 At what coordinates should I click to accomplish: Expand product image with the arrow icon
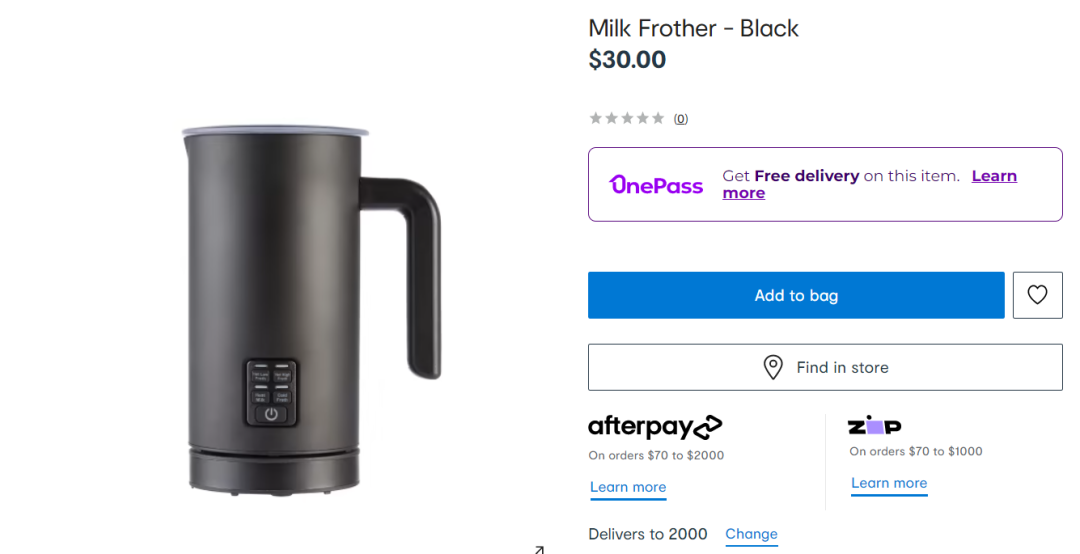click(538, 548)
